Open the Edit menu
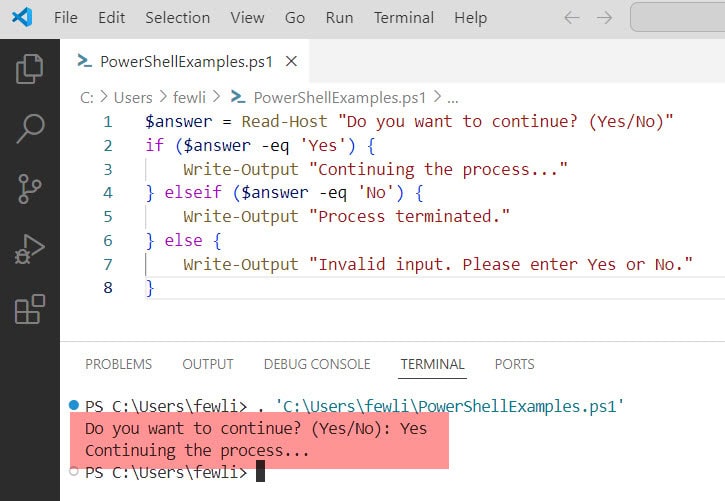 tap(111, 18)
